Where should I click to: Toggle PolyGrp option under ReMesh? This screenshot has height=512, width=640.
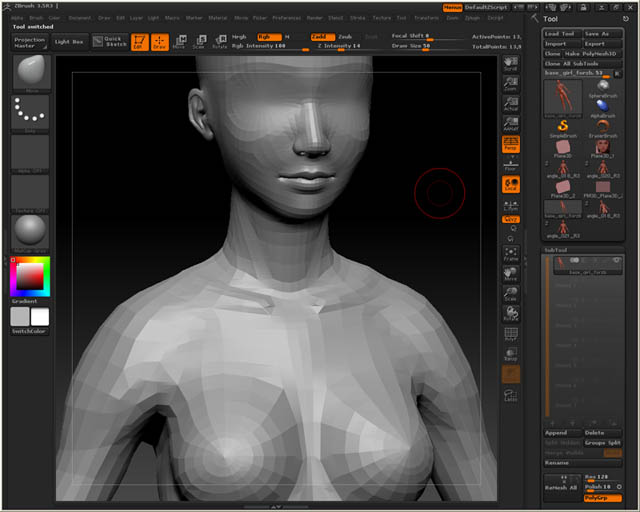pyautogui.click(x=603, y=498)
